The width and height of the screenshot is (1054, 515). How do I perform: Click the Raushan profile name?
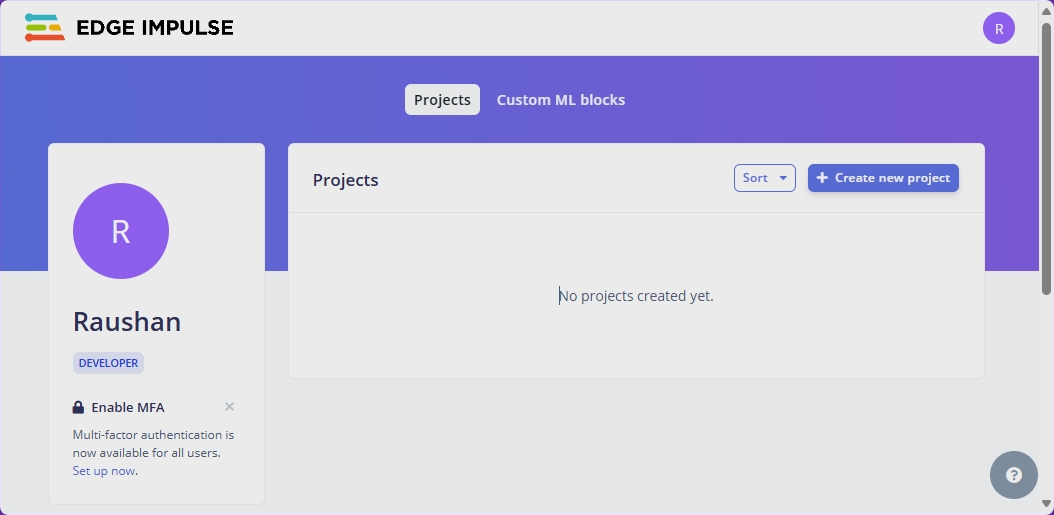pyautogui.click(x=127, y=322)
